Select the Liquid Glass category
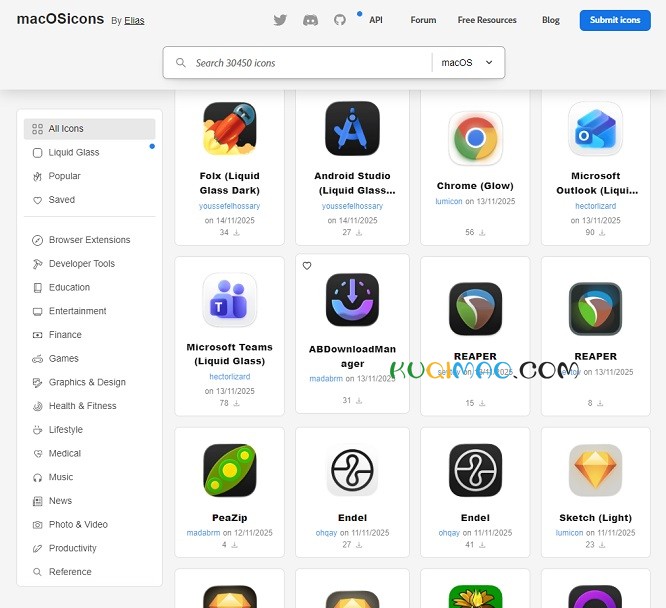This screenshot has height=608, width=666. click(x=90, y=153)
